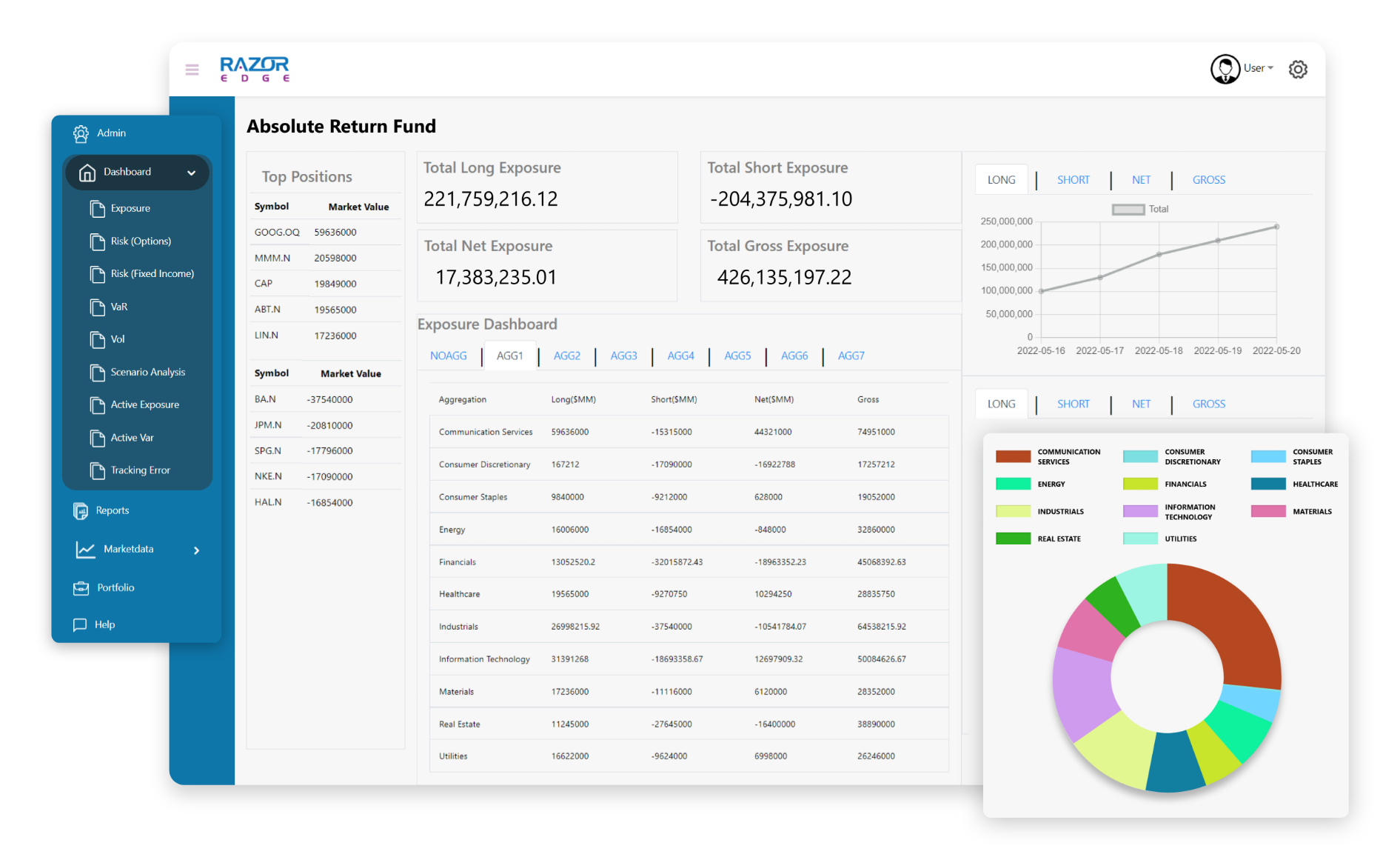Open Help via the chat bubble icon

pyautogui.click(x=80, y=625)
